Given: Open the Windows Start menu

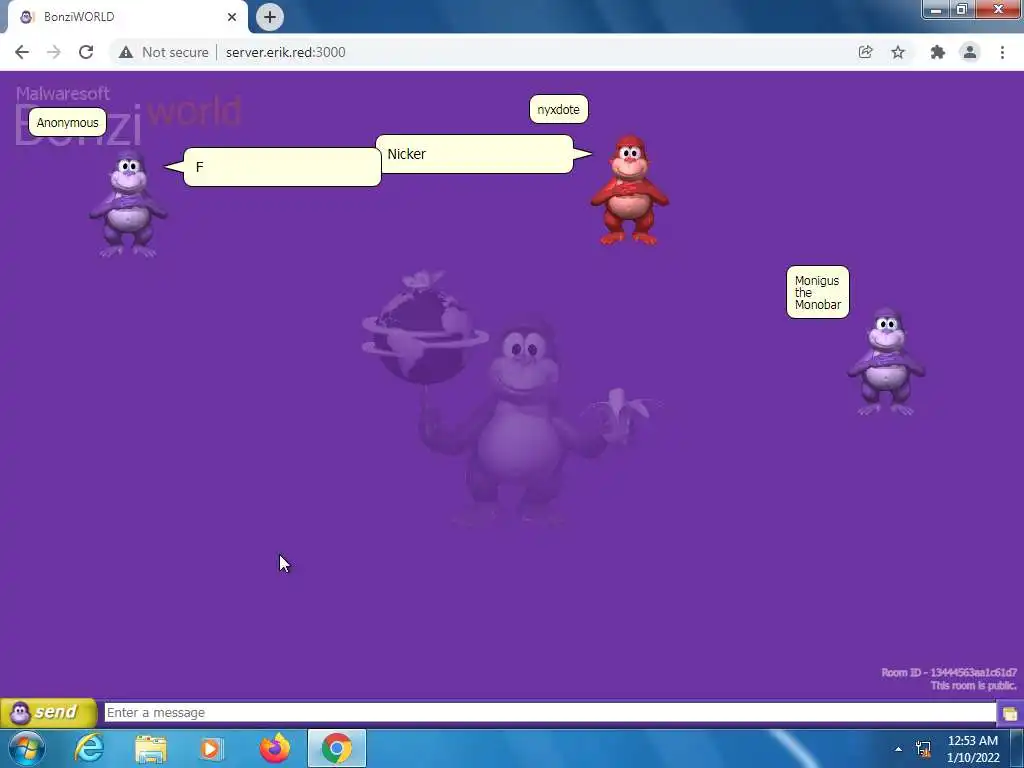Looking at the screenshot, I should 27,748.
